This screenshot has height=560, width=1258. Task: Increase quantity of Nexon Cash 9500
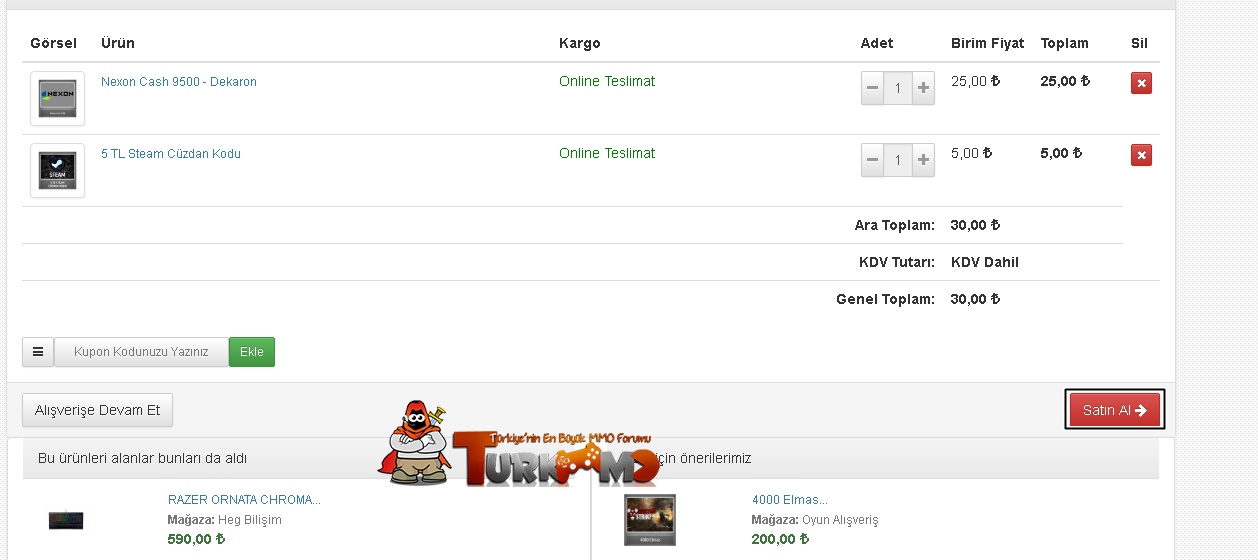pyautogui.click(x=923, y=88)
